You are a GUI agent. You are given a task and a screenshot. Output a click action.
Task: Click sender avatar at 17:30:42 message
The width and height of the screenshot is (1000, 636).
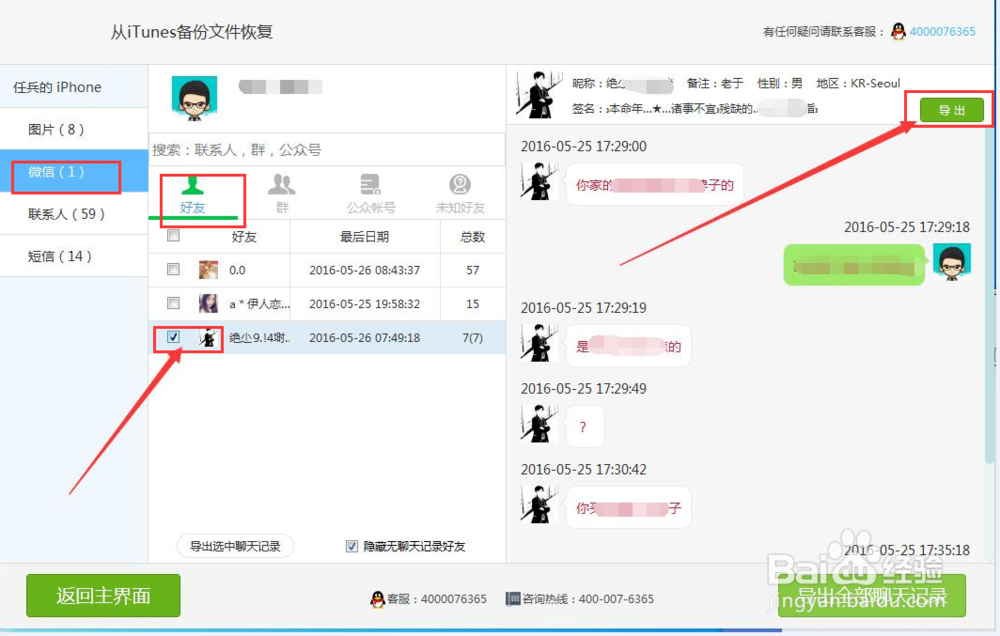[x=540, y=505]
